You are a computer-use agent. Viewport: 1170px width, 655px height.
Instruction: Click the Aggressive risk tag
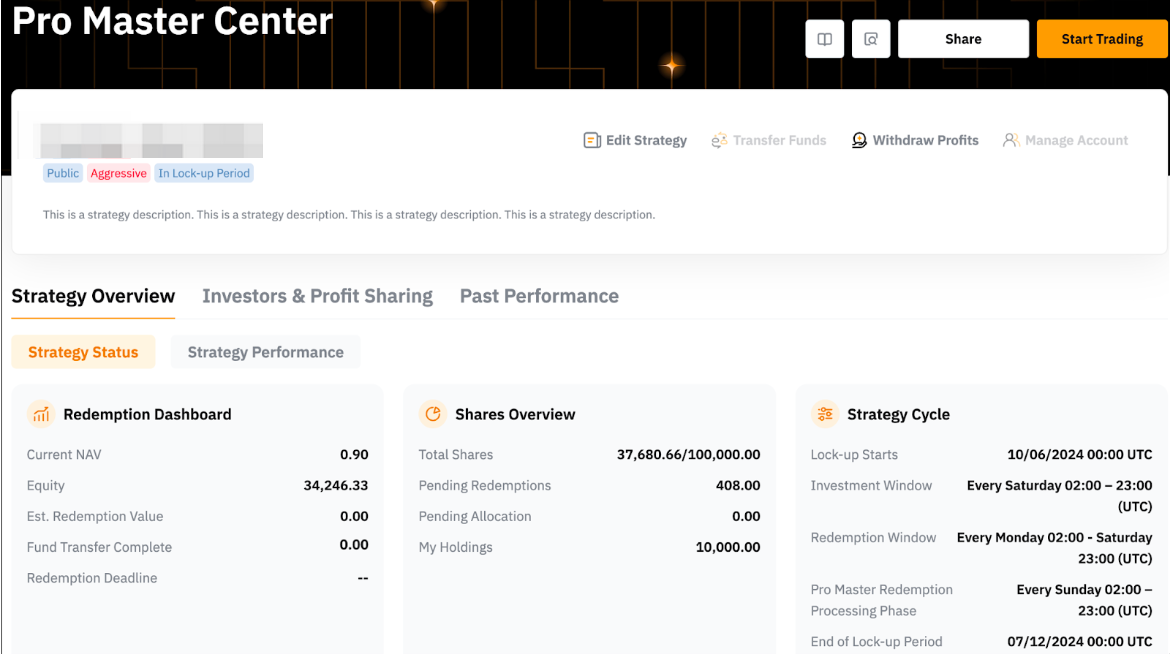click(x=118, y=173)
